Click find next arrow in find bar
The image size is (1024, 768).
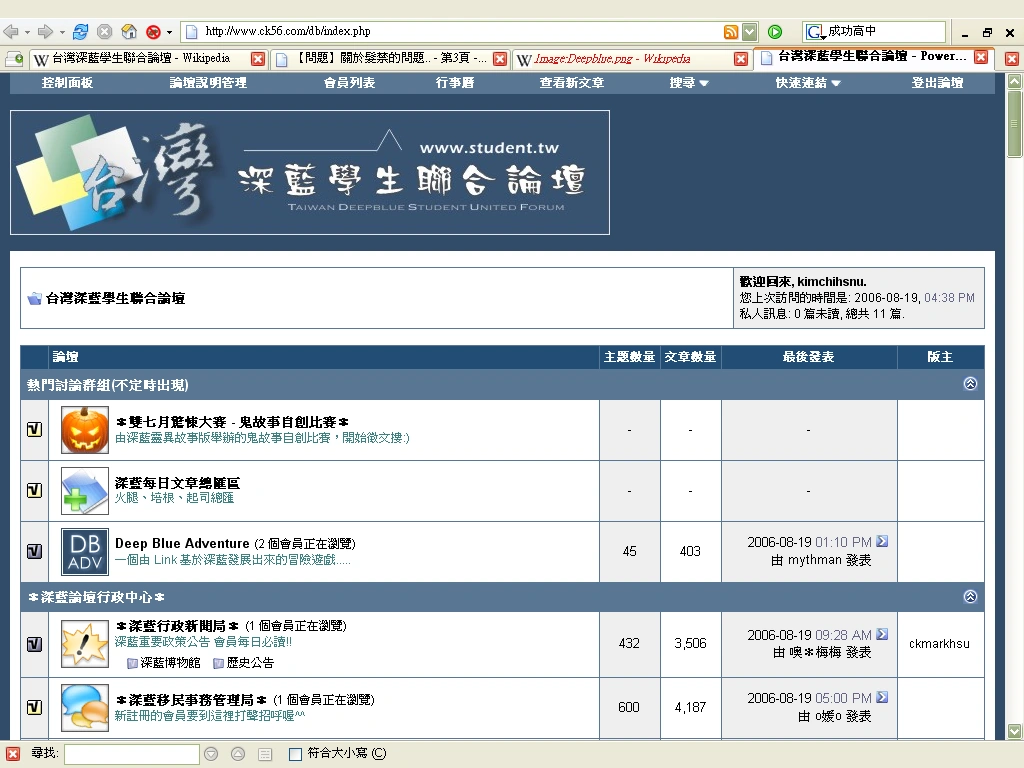click(x=211, y=754)
